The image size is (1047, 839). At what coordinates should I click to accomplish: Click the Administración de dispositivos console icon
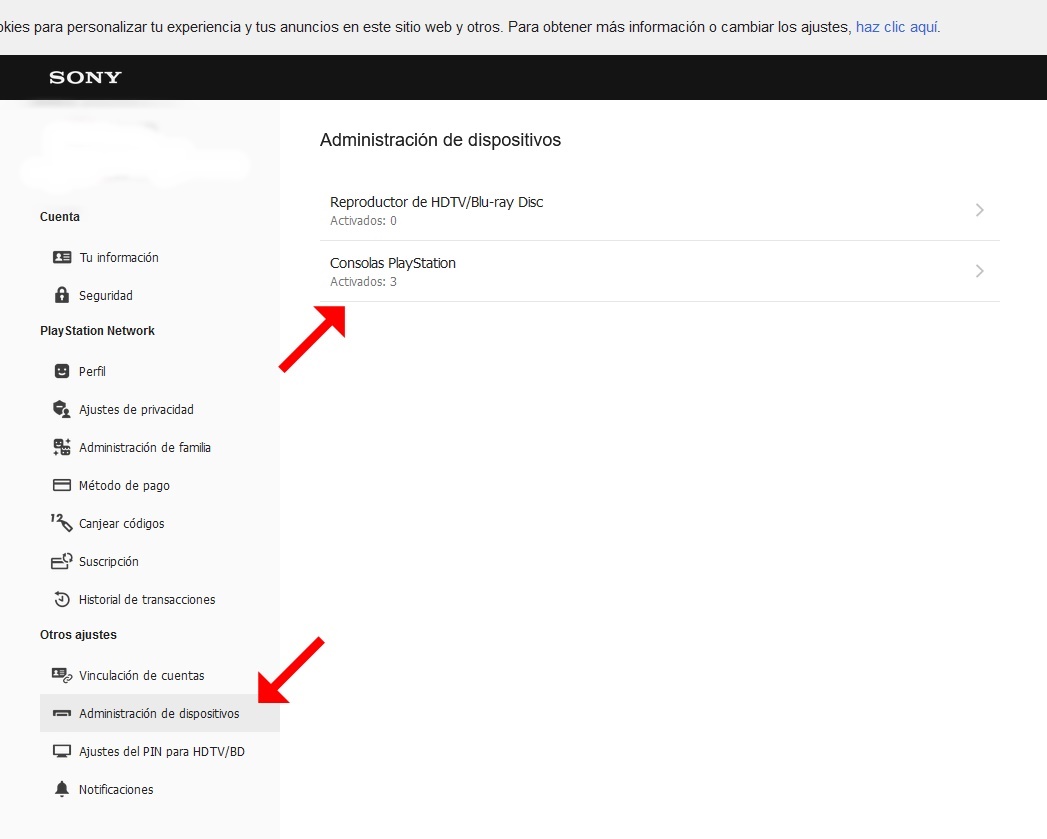pos(62,713)
